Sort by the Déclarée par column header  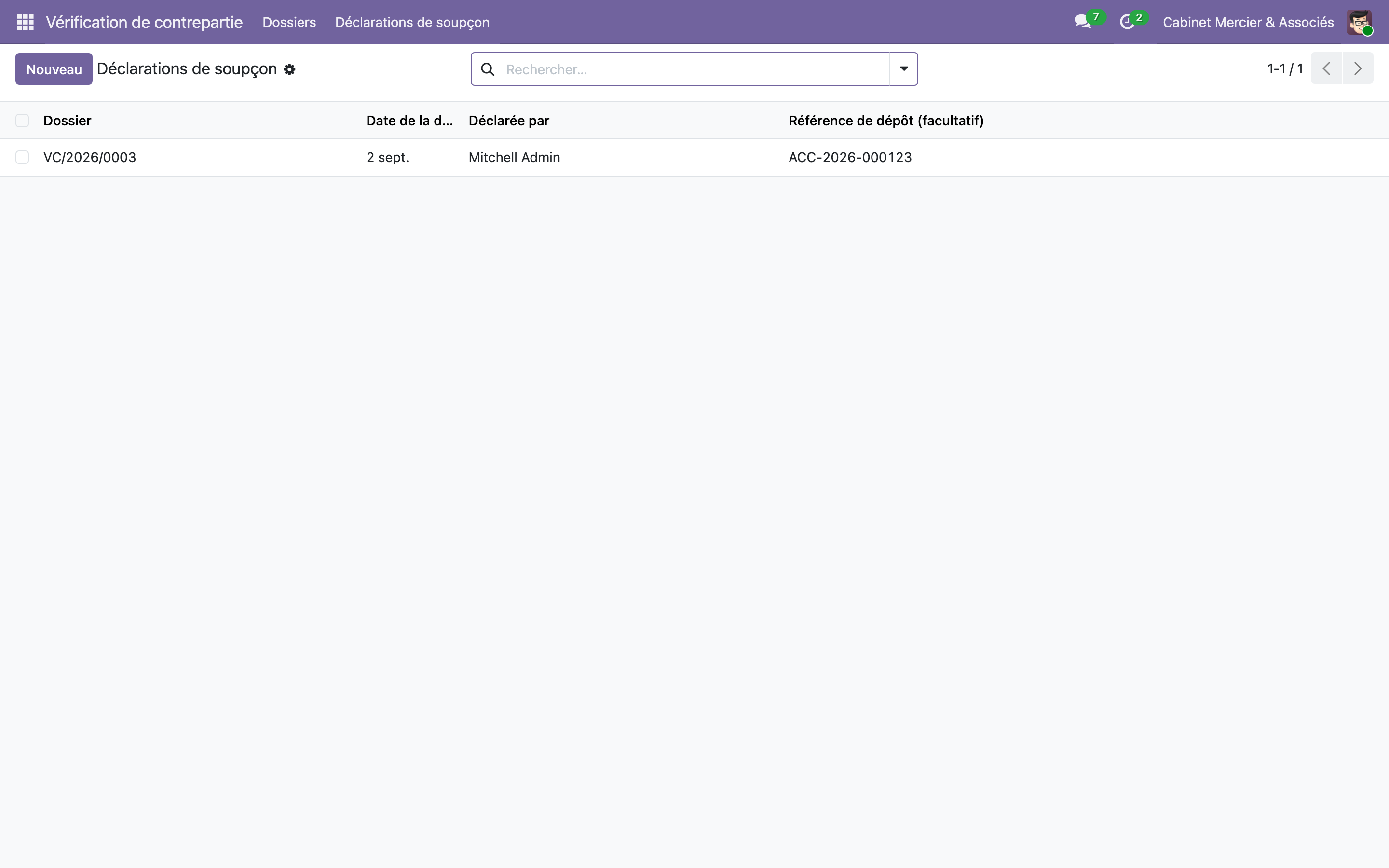coord(508,121)
